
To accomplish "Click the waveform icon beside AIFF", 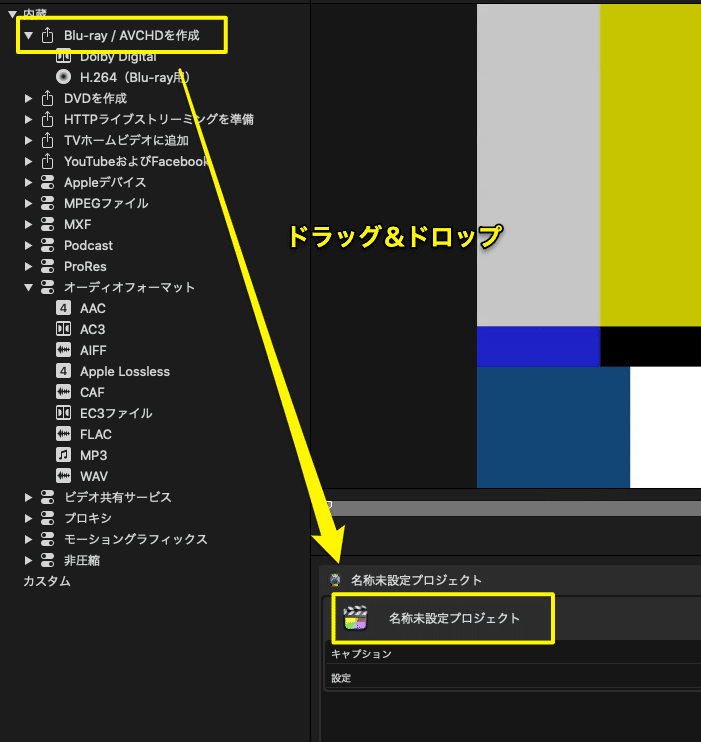I will pos(63,350).
